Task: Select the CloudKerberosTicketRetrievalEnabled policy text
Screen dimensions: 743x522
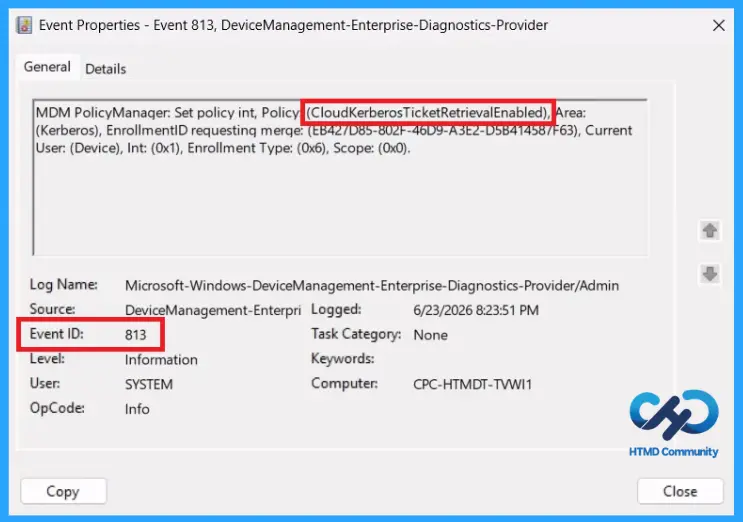Action: 428,113
